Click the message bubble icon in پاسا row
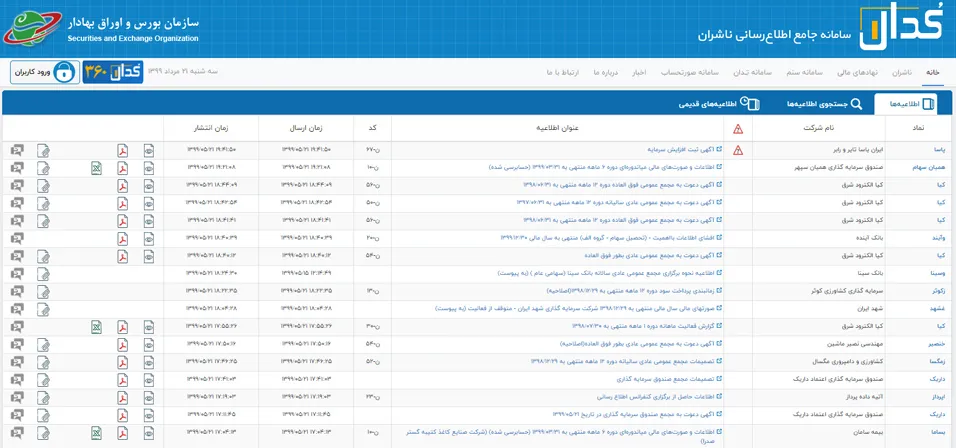The width and height of the screenshot is (956, 448). pyautogui.click(x=16, y=151)
